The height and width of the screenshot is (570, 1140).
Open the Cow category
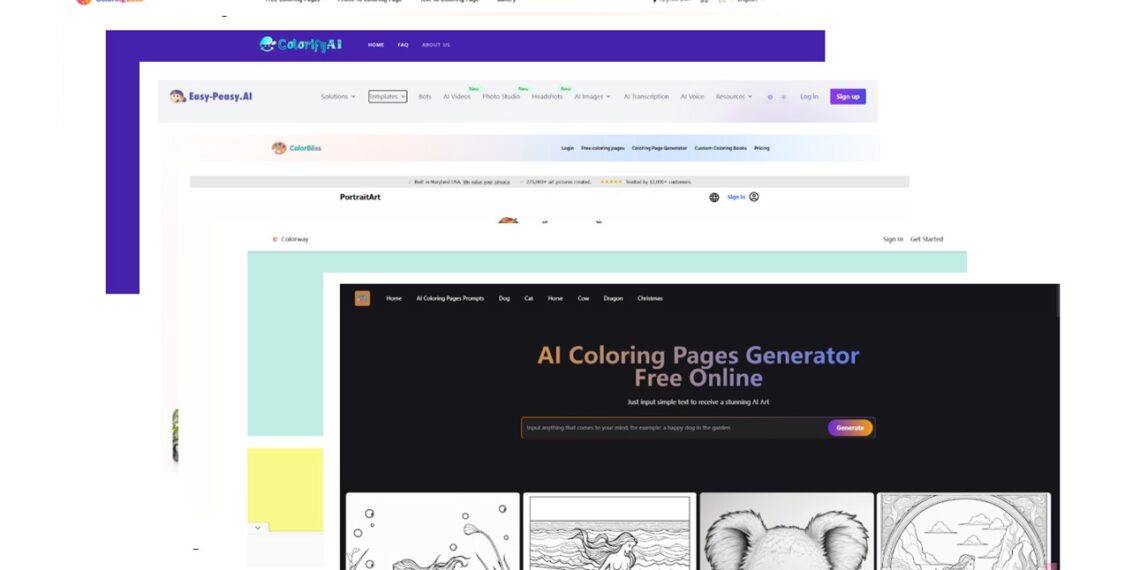pyautogui.click(x=583, y=298)
